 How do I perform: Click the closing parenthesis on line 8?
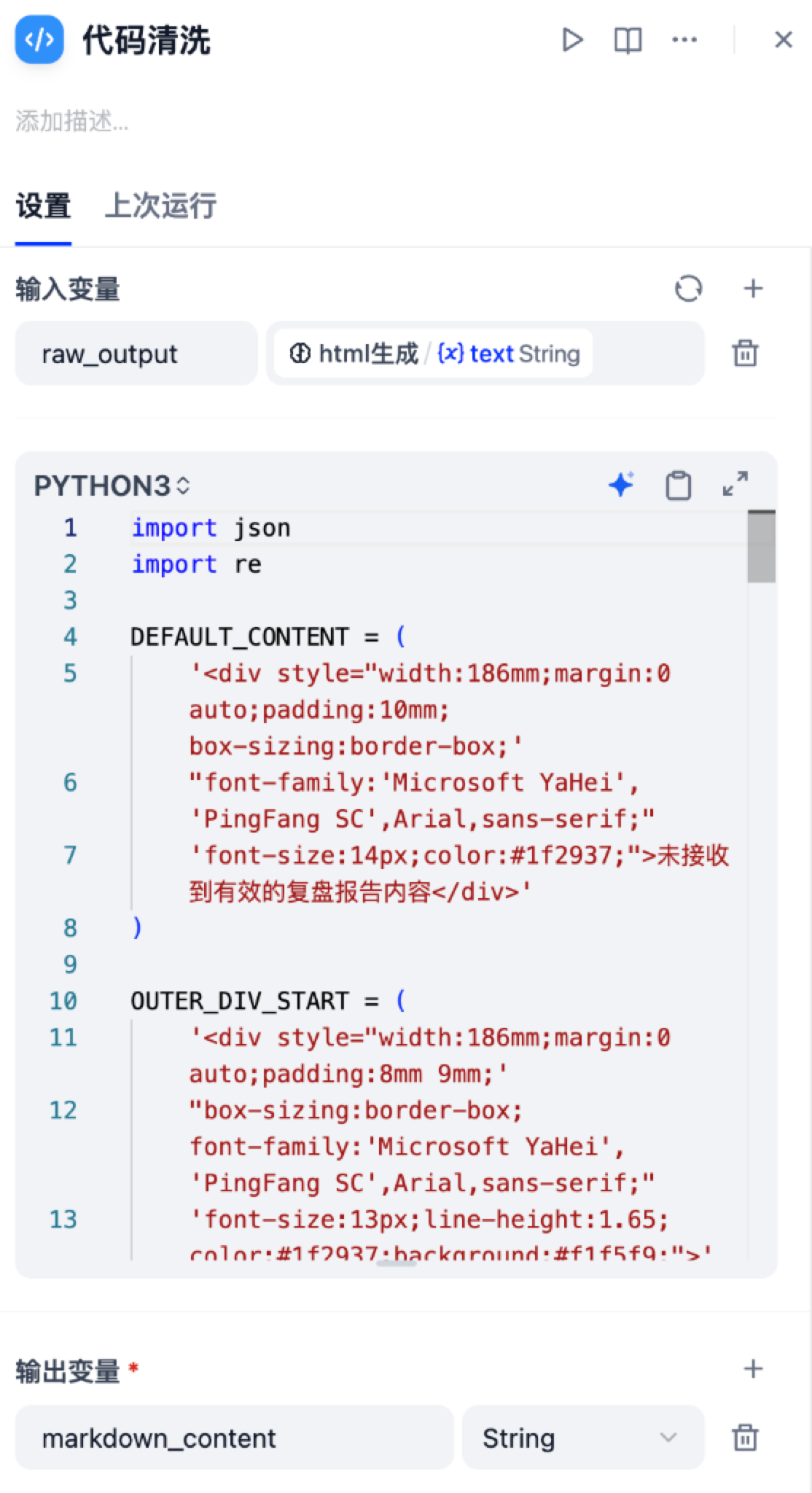click(137, 928)
